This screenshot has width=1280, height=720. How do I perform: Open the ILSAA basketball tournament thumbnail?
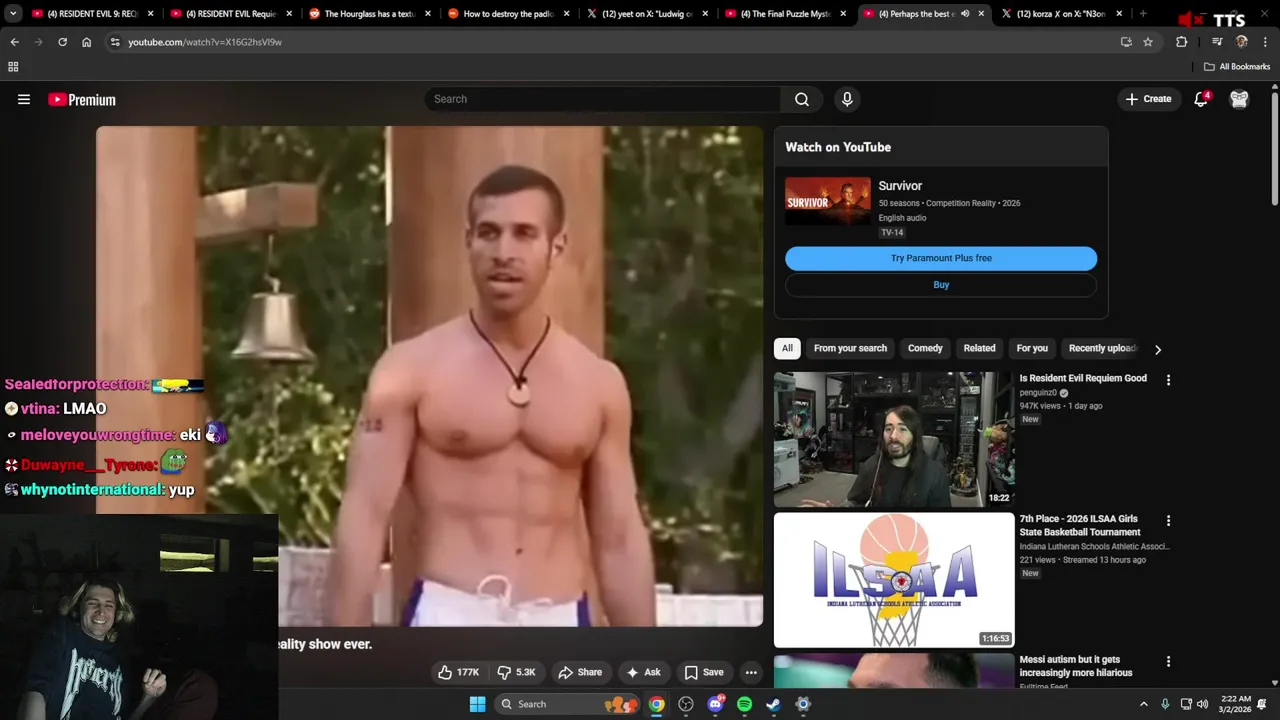click(x=894, y=580)
